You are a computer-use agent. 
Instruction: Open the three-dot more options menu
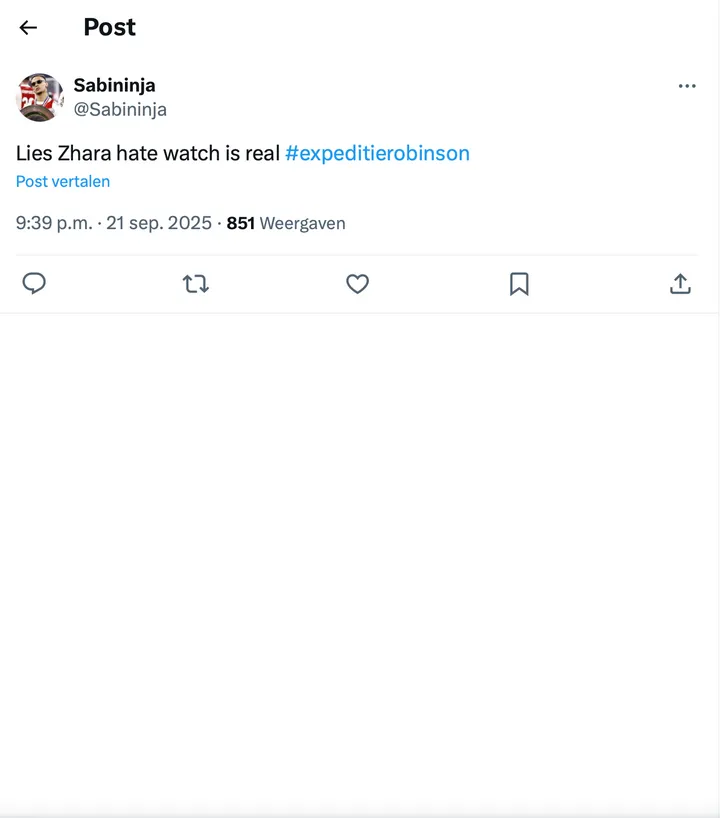(x=687, y=86)
